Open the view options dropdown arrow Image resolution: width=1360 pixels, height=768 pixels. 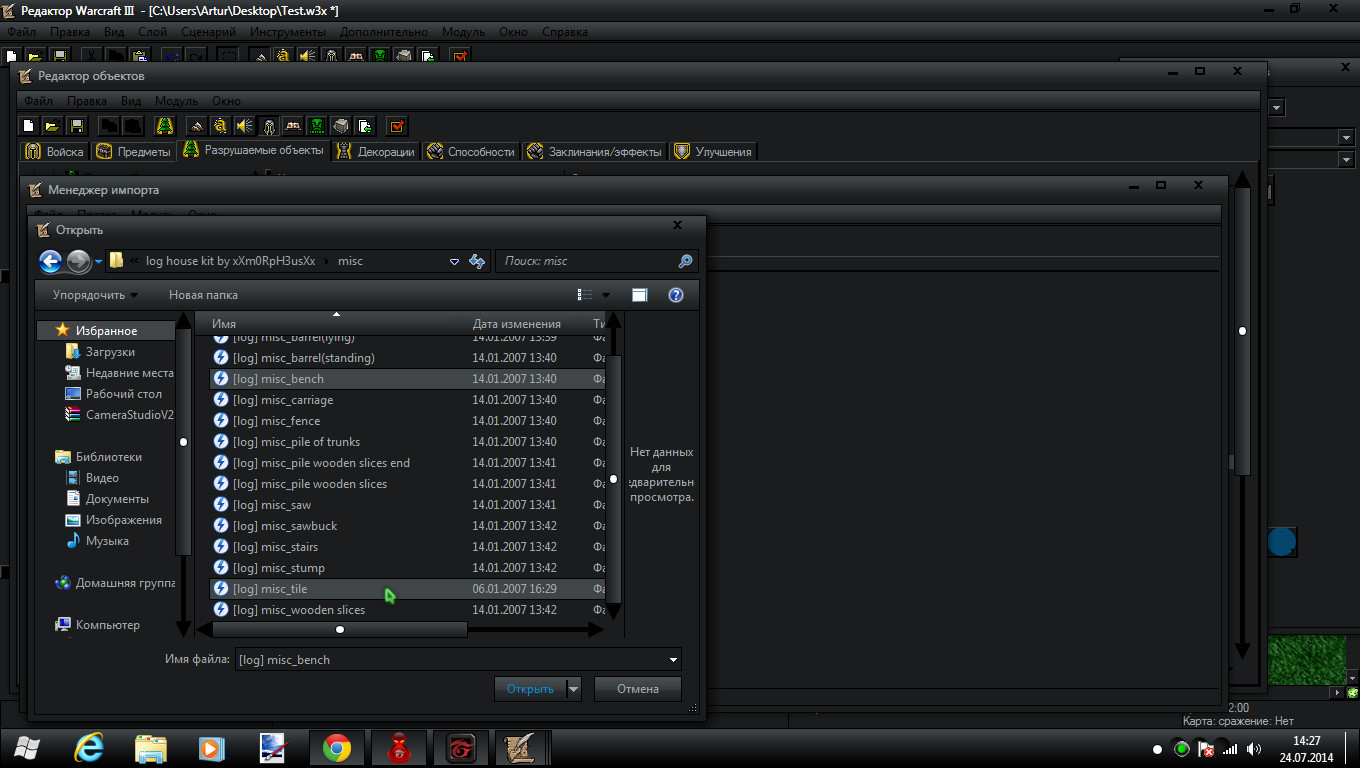tap(606, 295)
